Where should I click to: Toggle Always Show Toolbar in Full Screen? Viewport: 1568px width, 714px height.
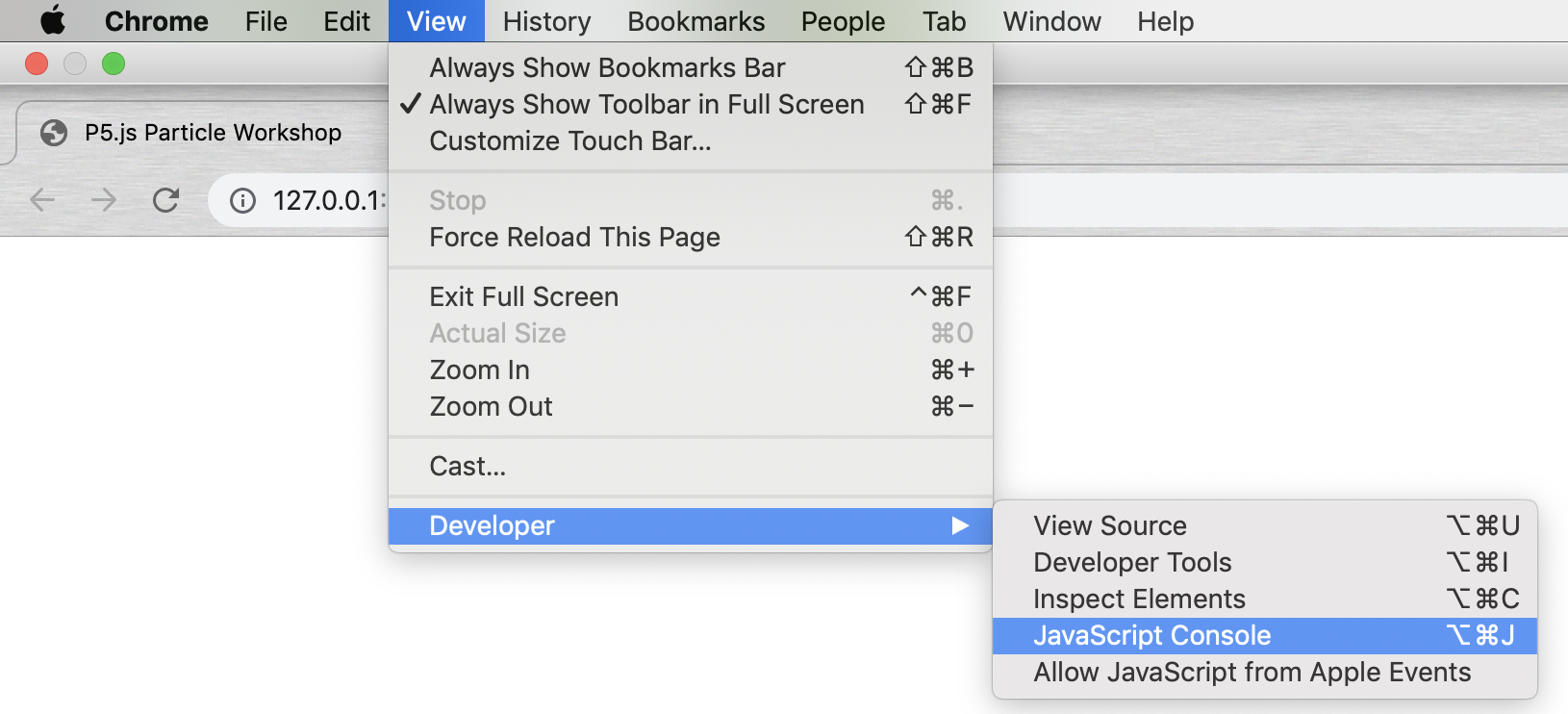point(646,104)
